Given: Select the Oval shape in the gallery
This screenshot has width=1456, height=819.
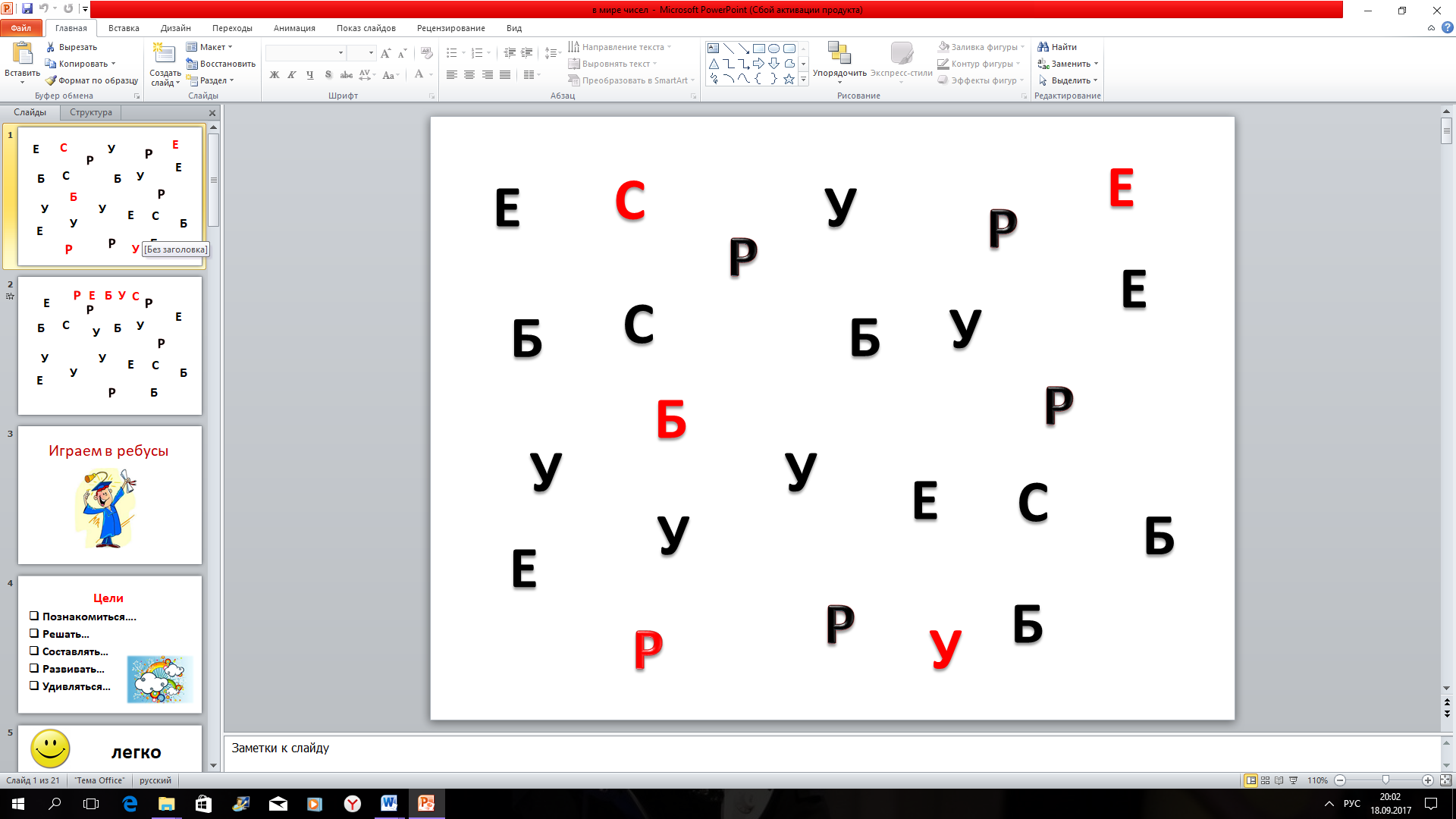Looking at the screenshot, I should point(773,48).
